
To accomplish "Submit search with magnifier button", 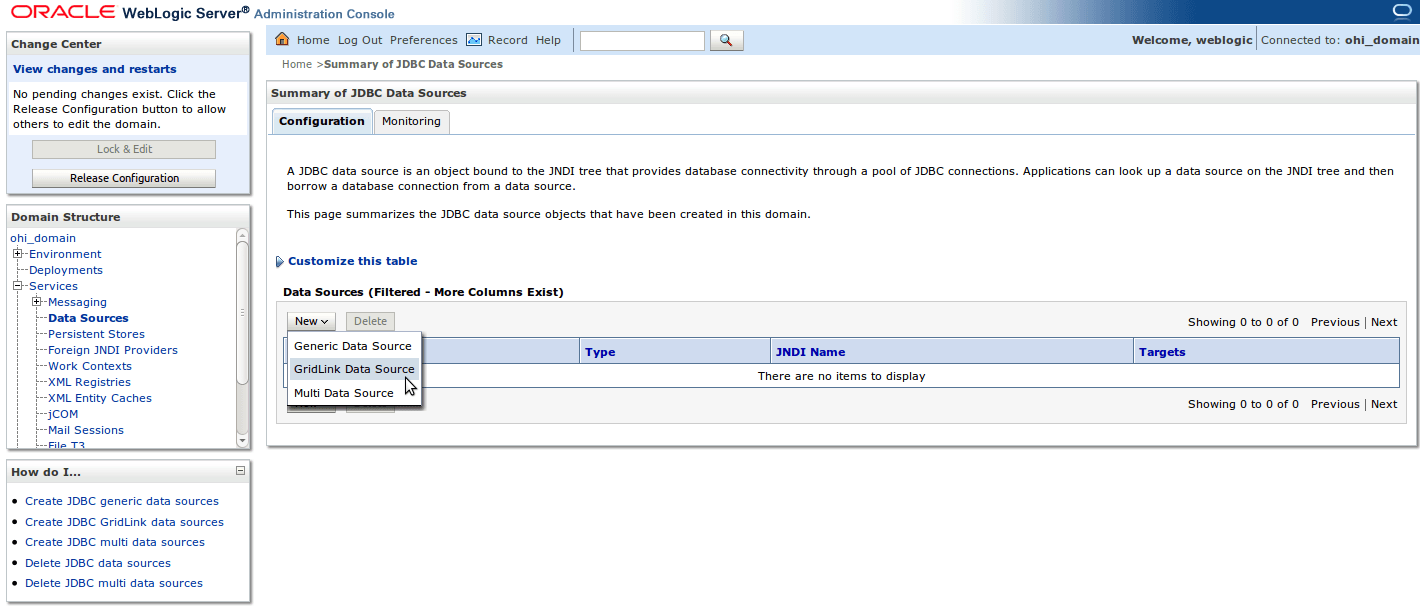I will (727, 41).
